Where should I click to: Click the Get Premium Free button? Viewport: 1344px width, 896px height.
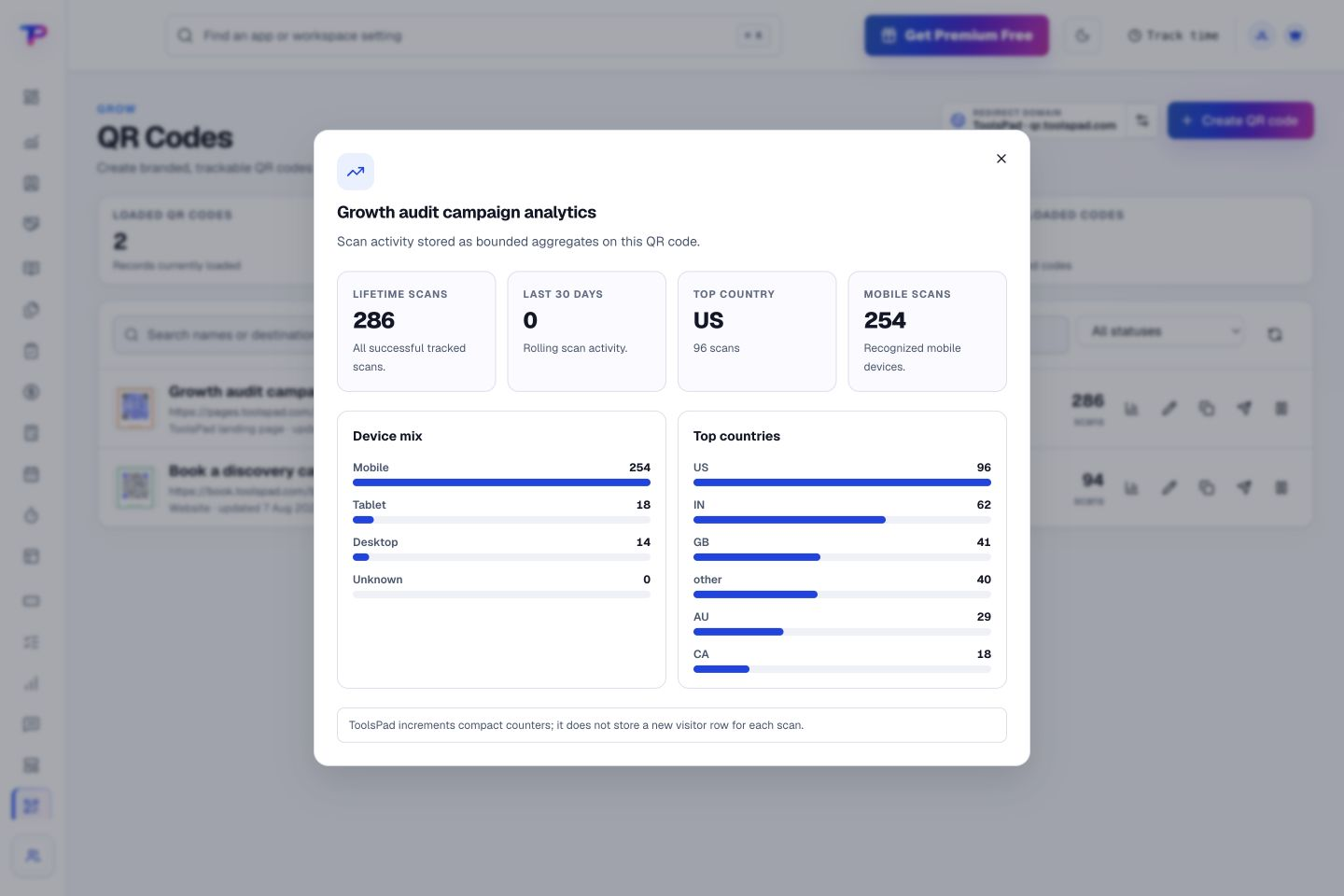(x=957, y=35)
